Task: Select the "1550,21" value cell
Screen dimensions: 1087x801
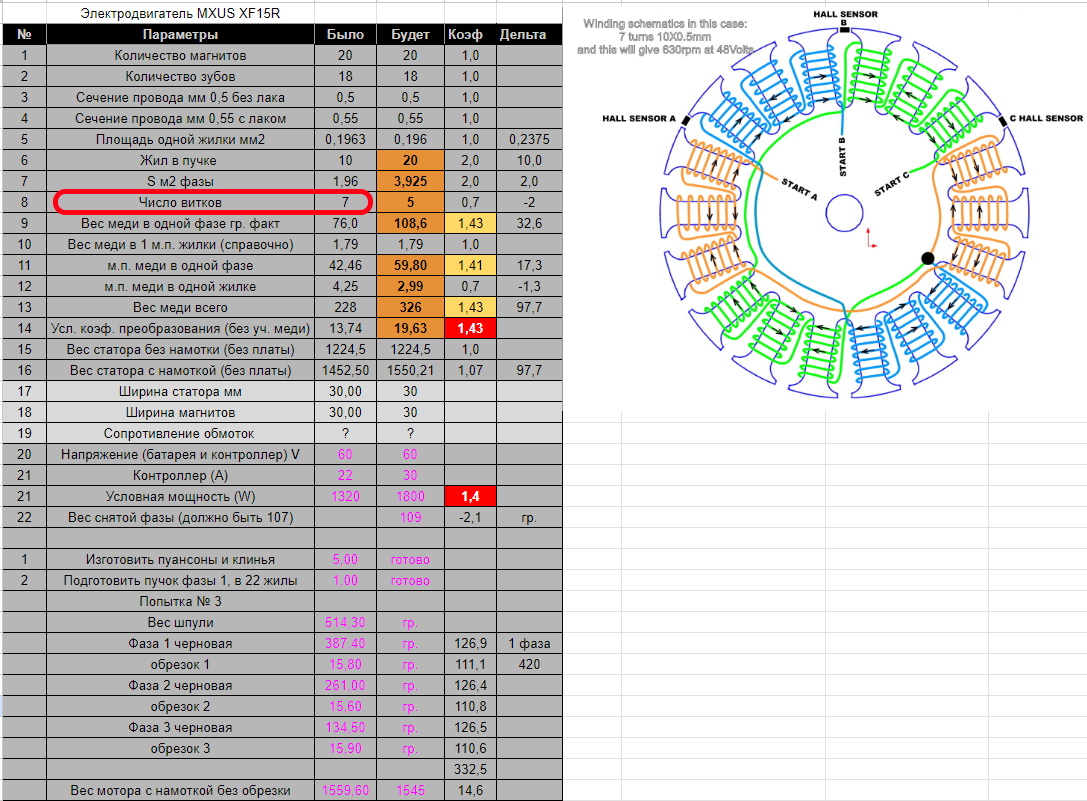Action: (x=410, y=370)
